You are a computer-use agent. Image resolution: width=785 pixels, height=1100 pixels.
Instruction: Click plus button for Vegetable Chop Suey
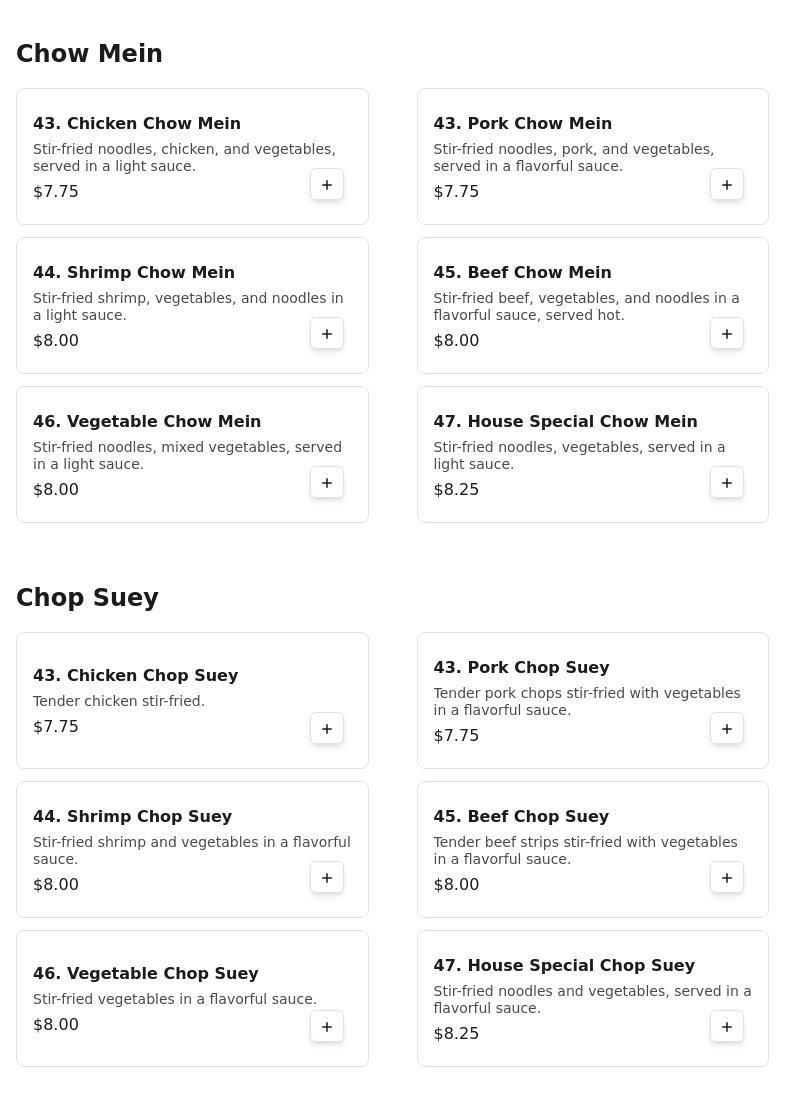coord(327,1027)
